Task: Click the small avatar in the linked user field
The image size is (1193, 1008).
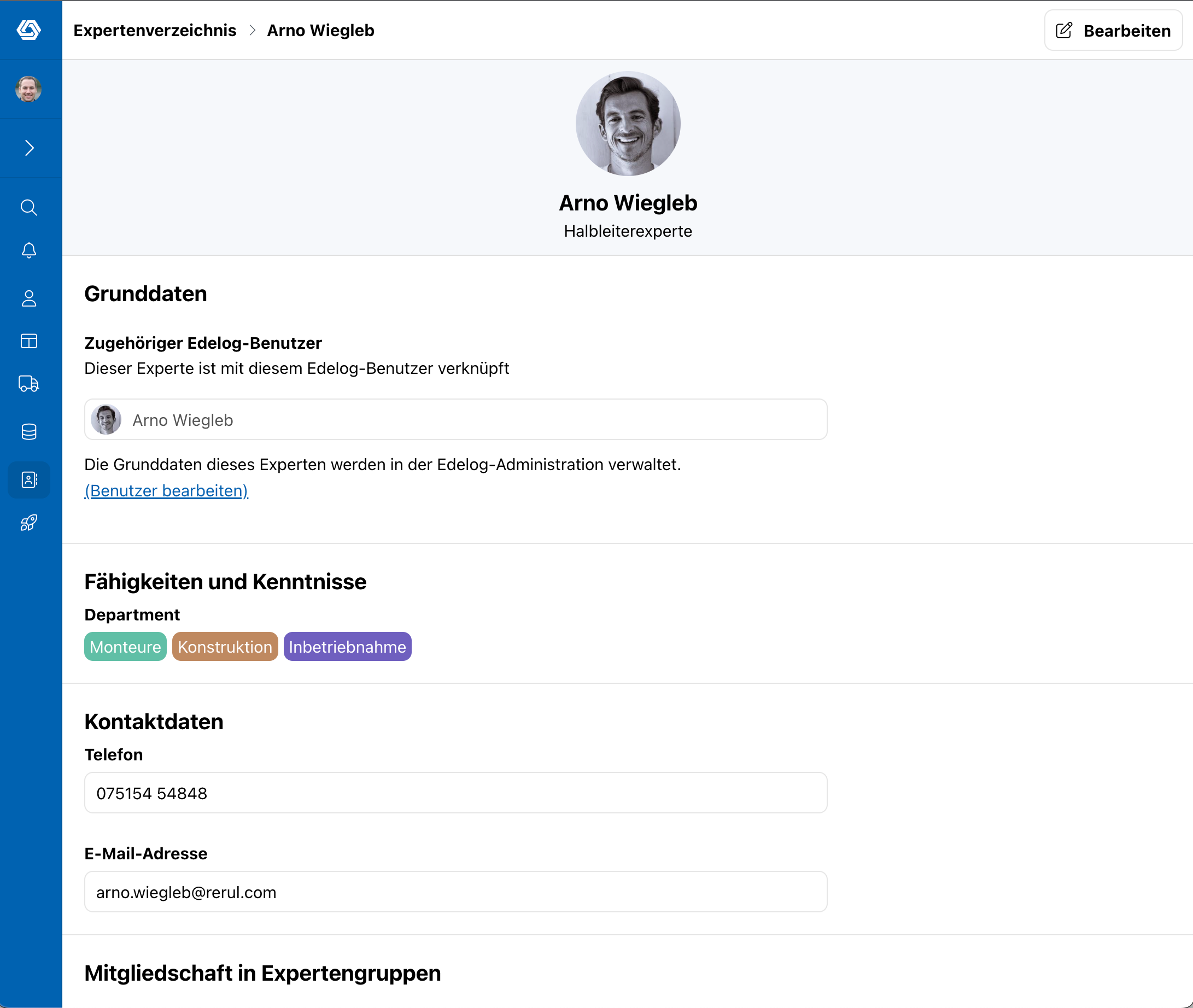Action: point(106,419)
